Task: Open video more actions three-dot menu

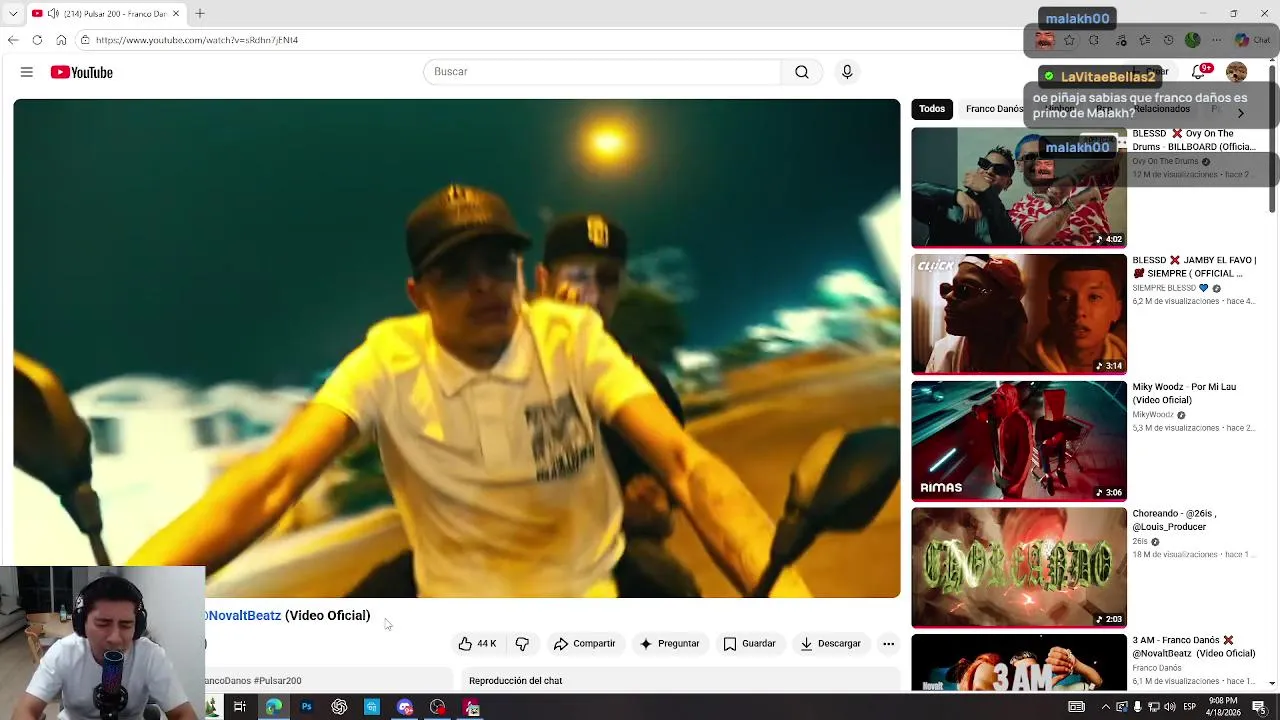Action: [888, 644]
